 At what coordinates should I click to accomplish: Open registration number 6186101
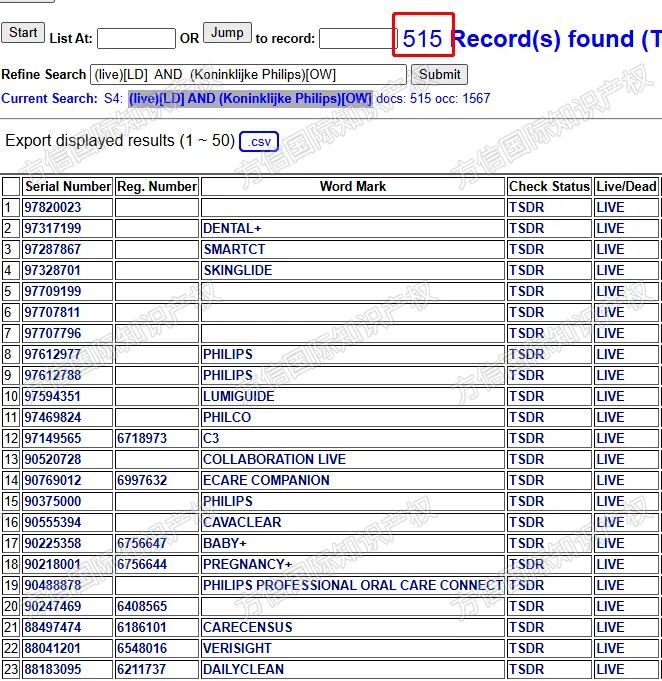[142, 627]
